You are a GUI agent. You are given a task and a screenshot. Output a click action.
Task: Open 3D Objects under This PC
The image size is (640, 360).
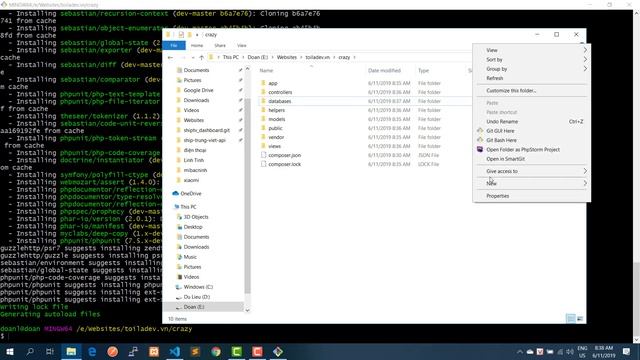196,217
